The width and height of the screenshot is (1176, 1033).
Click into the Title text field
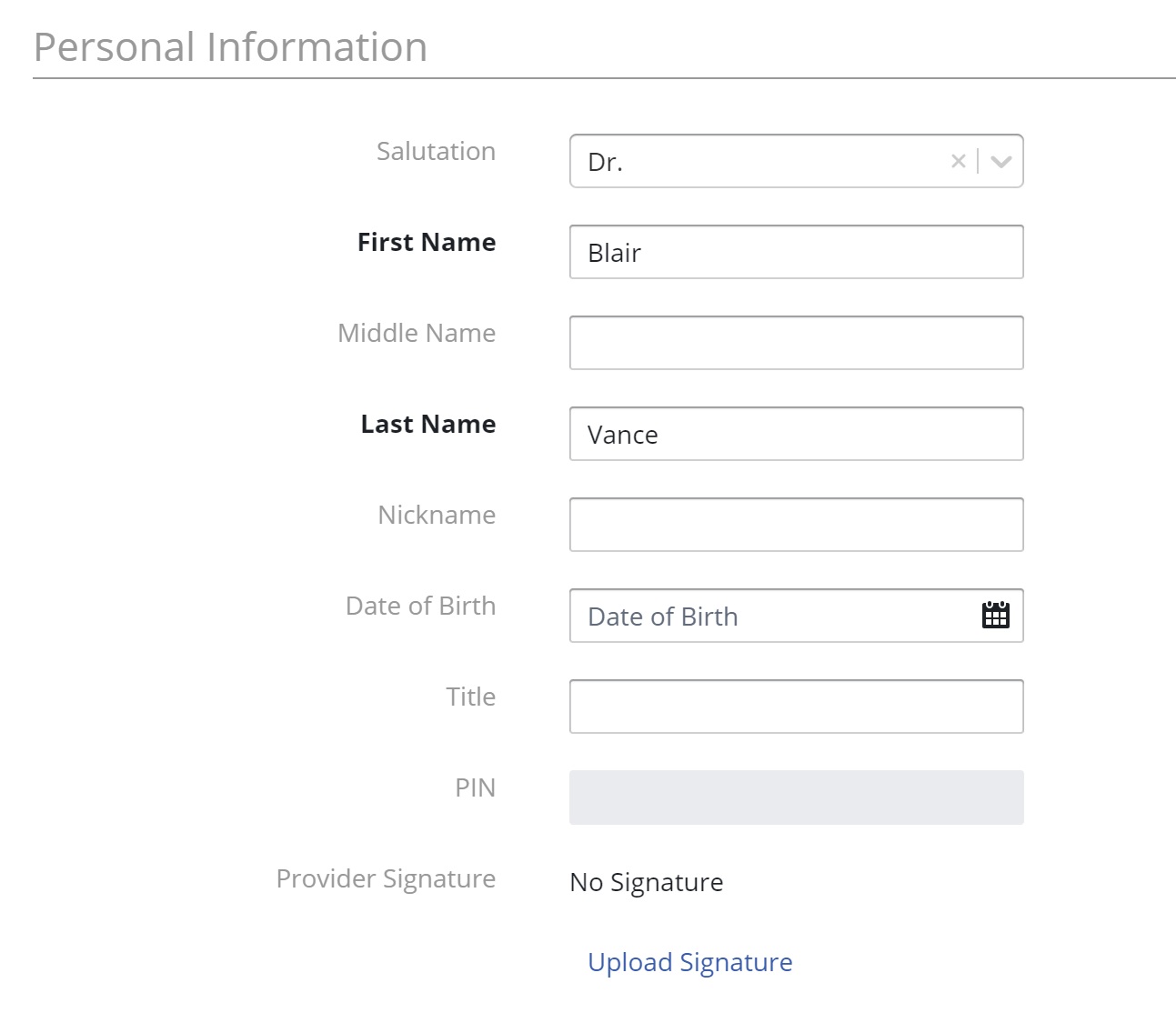pos(796,707)
